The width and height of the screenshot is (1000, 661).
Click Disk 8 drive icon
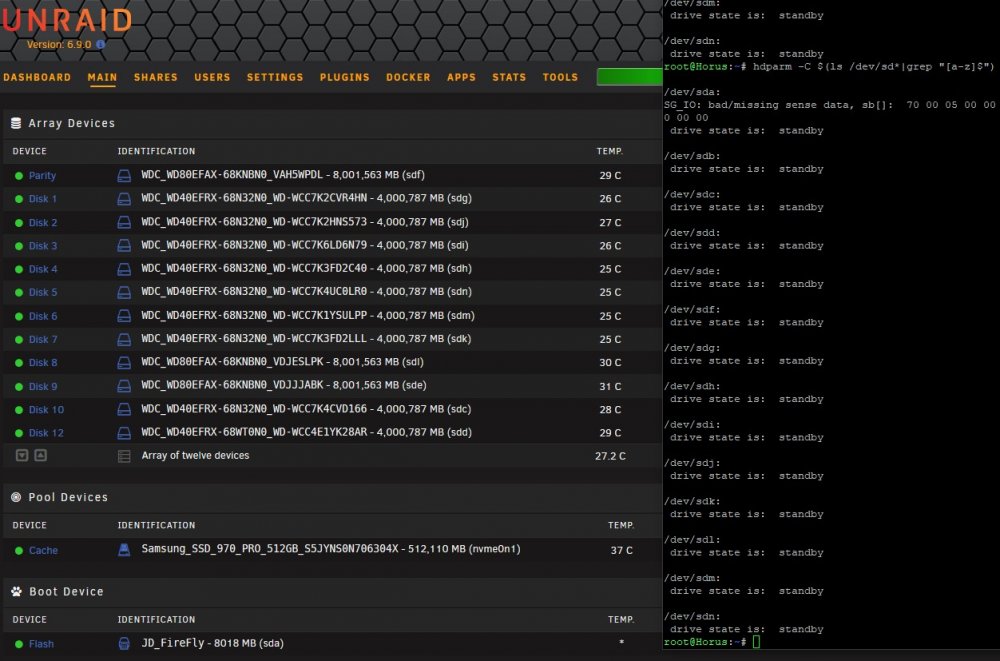[124, 362]
